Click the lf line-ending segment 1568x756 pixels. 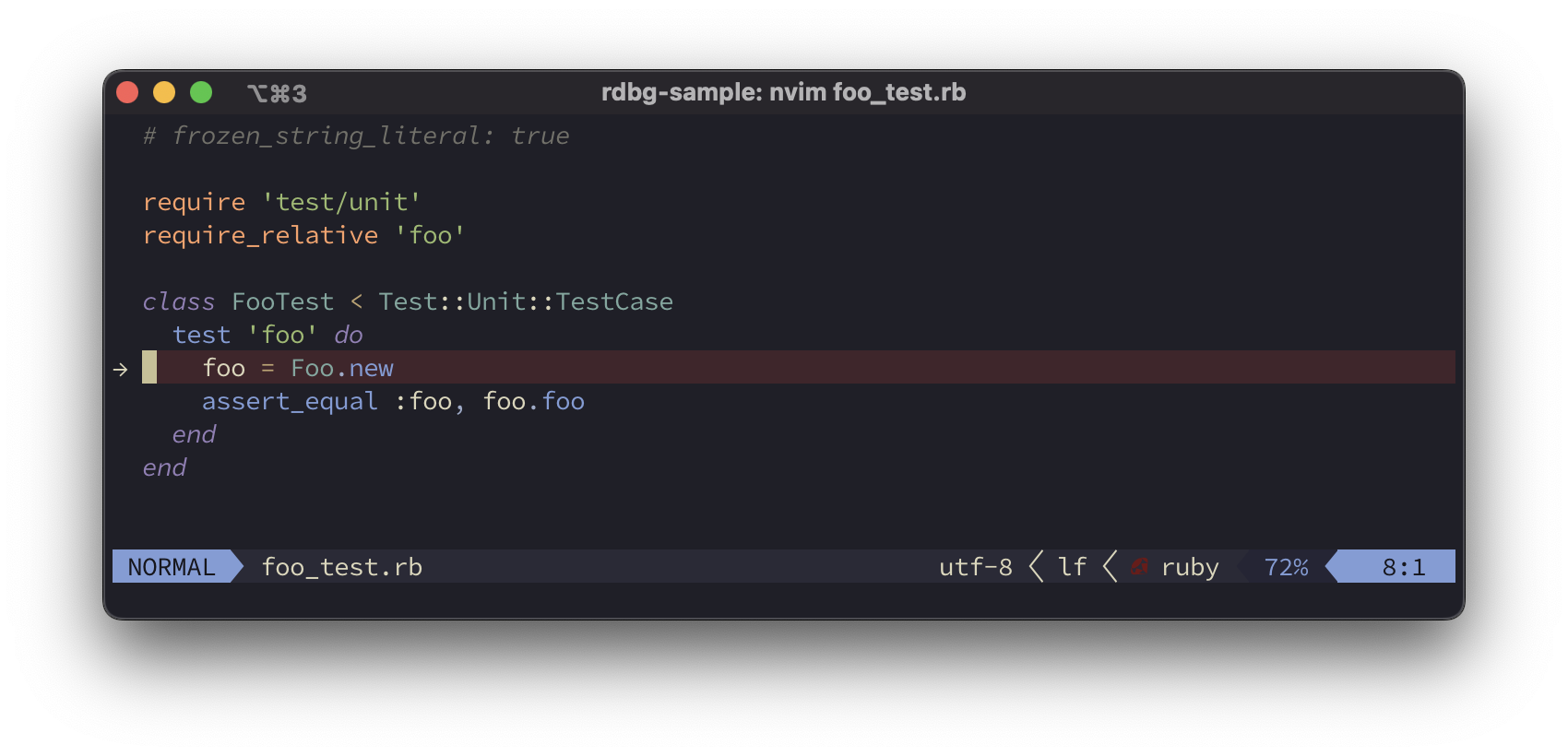point(1072,567)
